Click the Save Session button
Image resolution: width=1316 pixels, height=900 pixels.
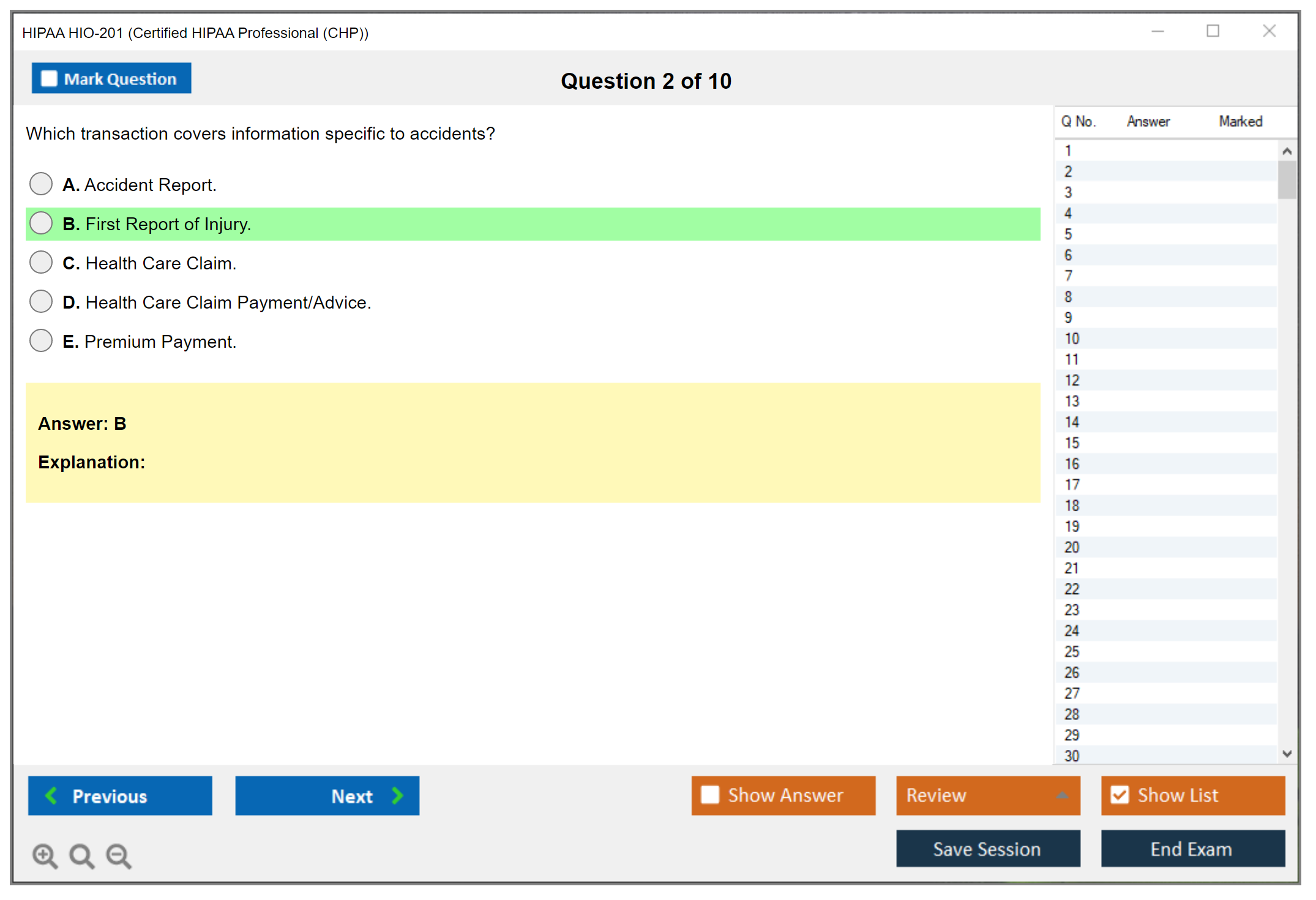point(987,849)
